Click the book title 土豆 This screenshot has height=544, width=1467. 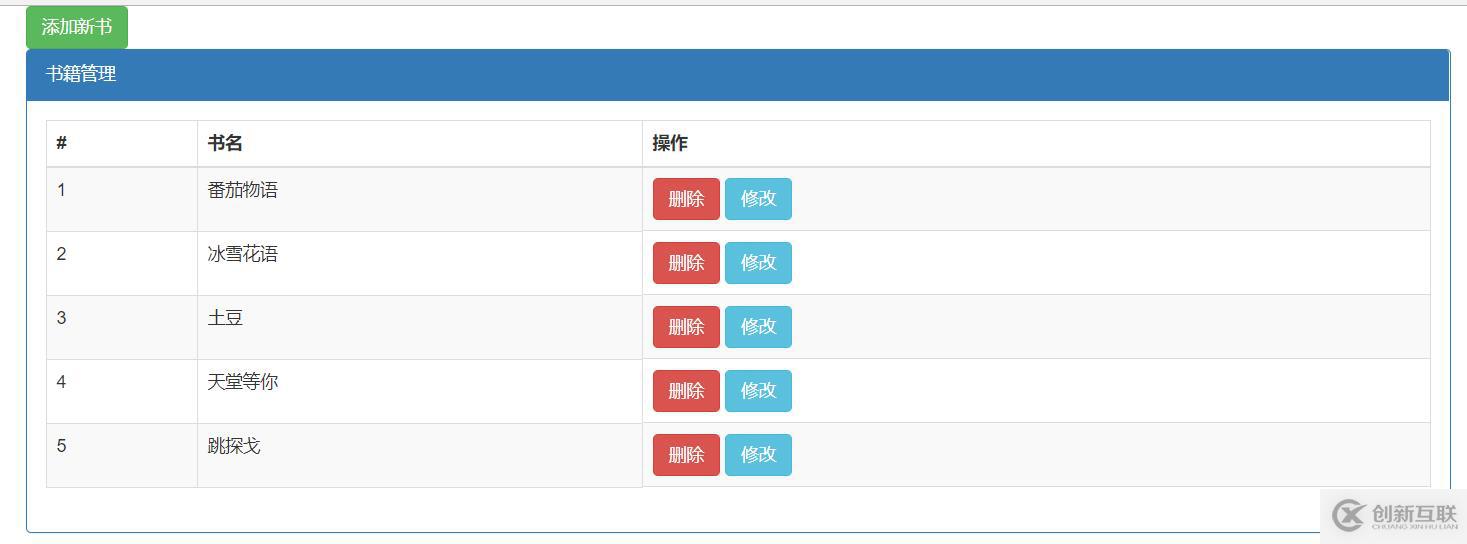click(226, 318)
